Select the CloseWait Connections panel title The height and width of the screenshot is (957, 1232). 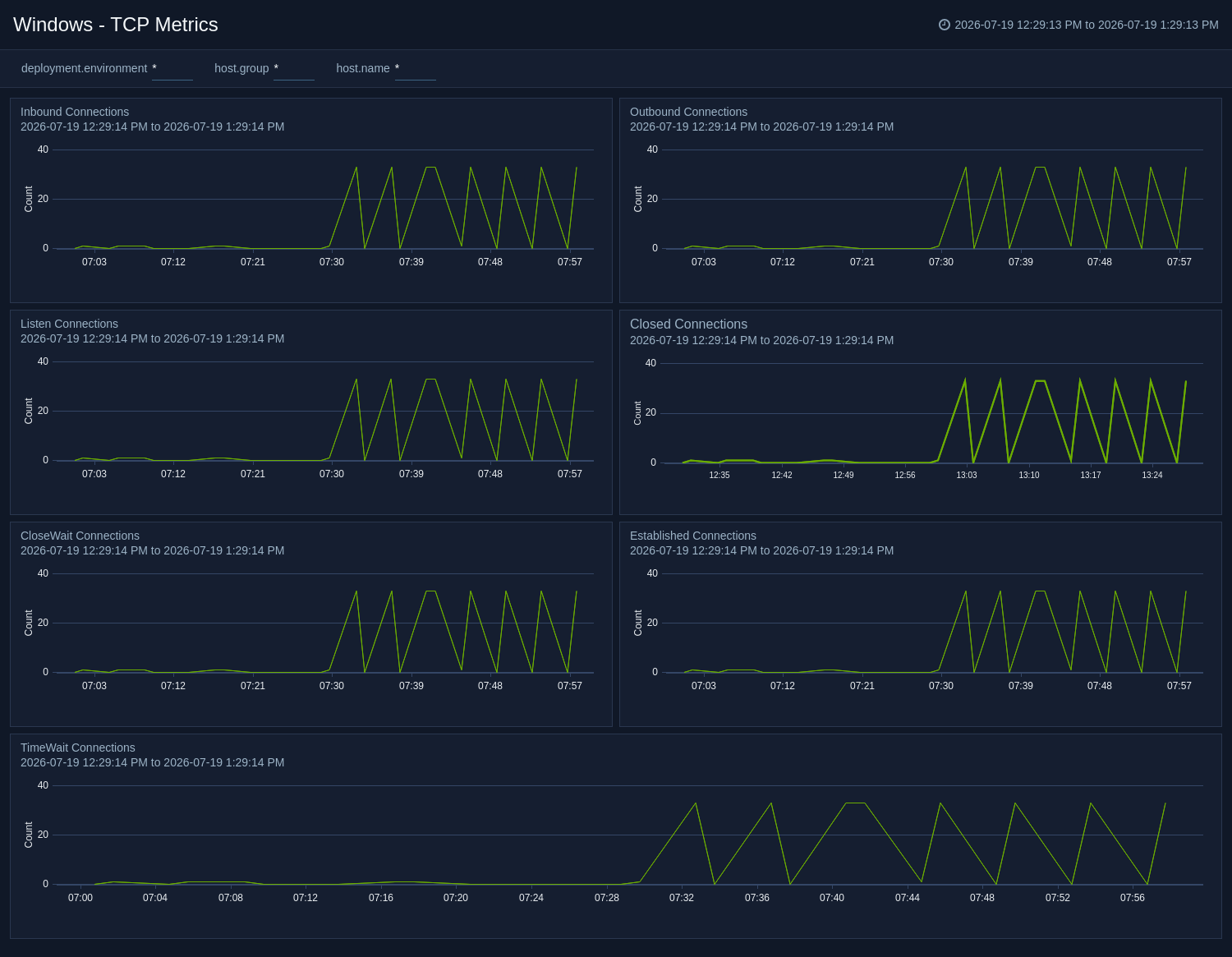click(x=80, y=536)
